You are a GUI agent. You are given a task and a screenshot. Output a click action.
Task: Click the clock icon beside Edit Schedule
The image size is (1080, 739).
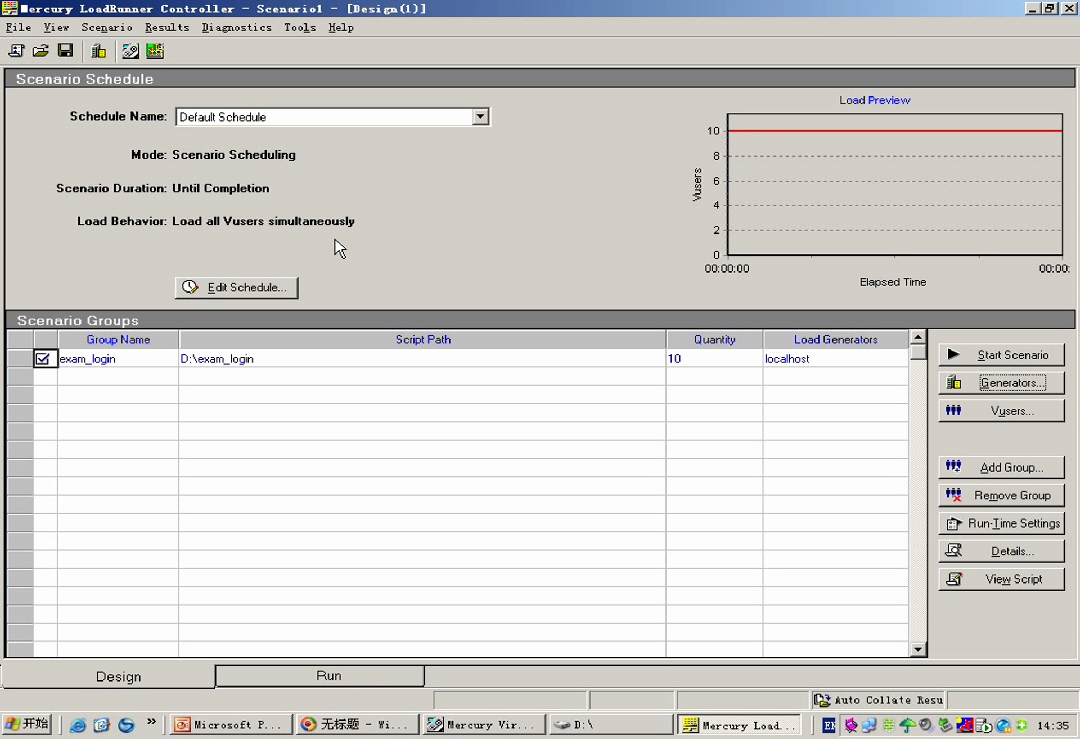pos(190,287)
